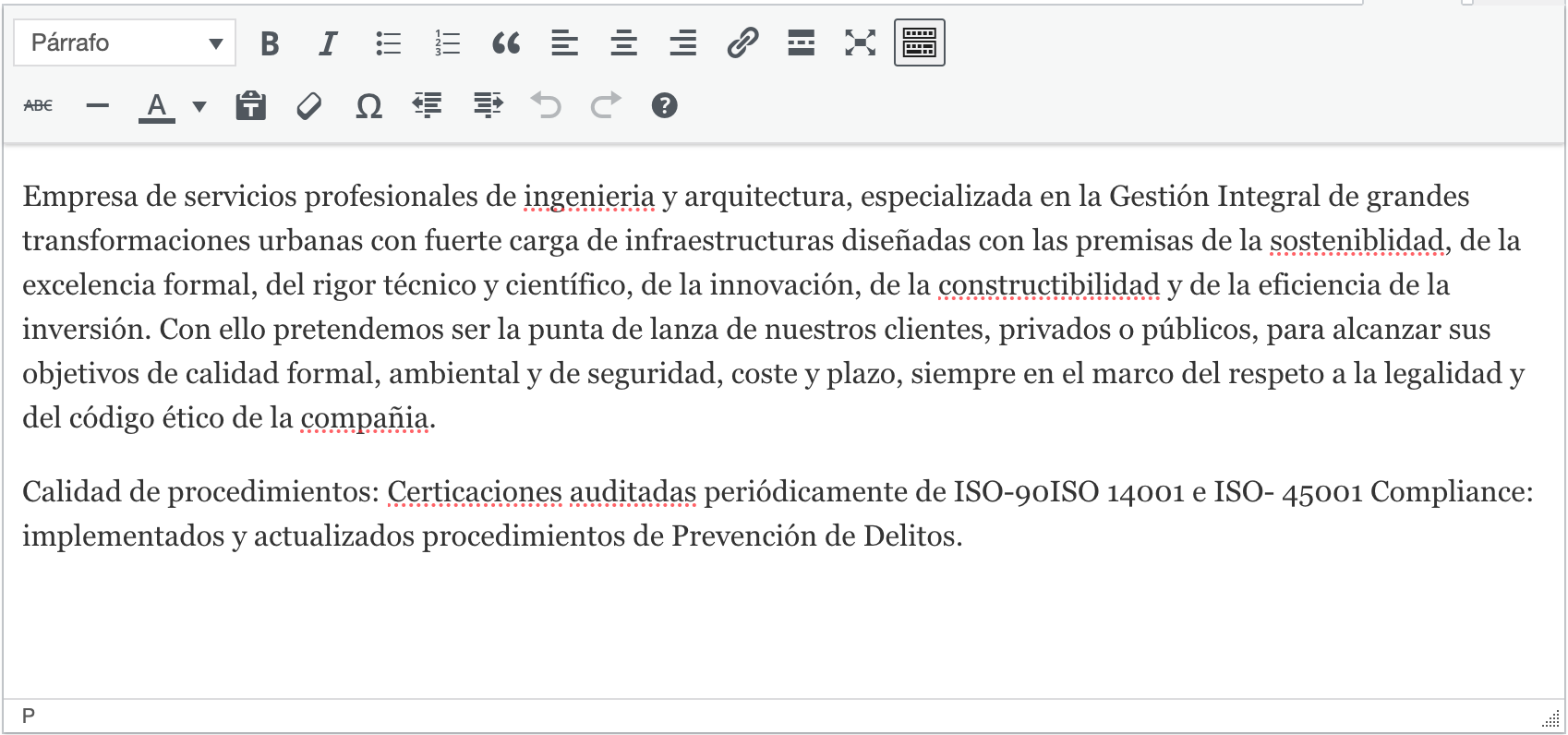1568x735 pixels.
Task: Click the misspelled word ingenieria
Action: (589, 197)
